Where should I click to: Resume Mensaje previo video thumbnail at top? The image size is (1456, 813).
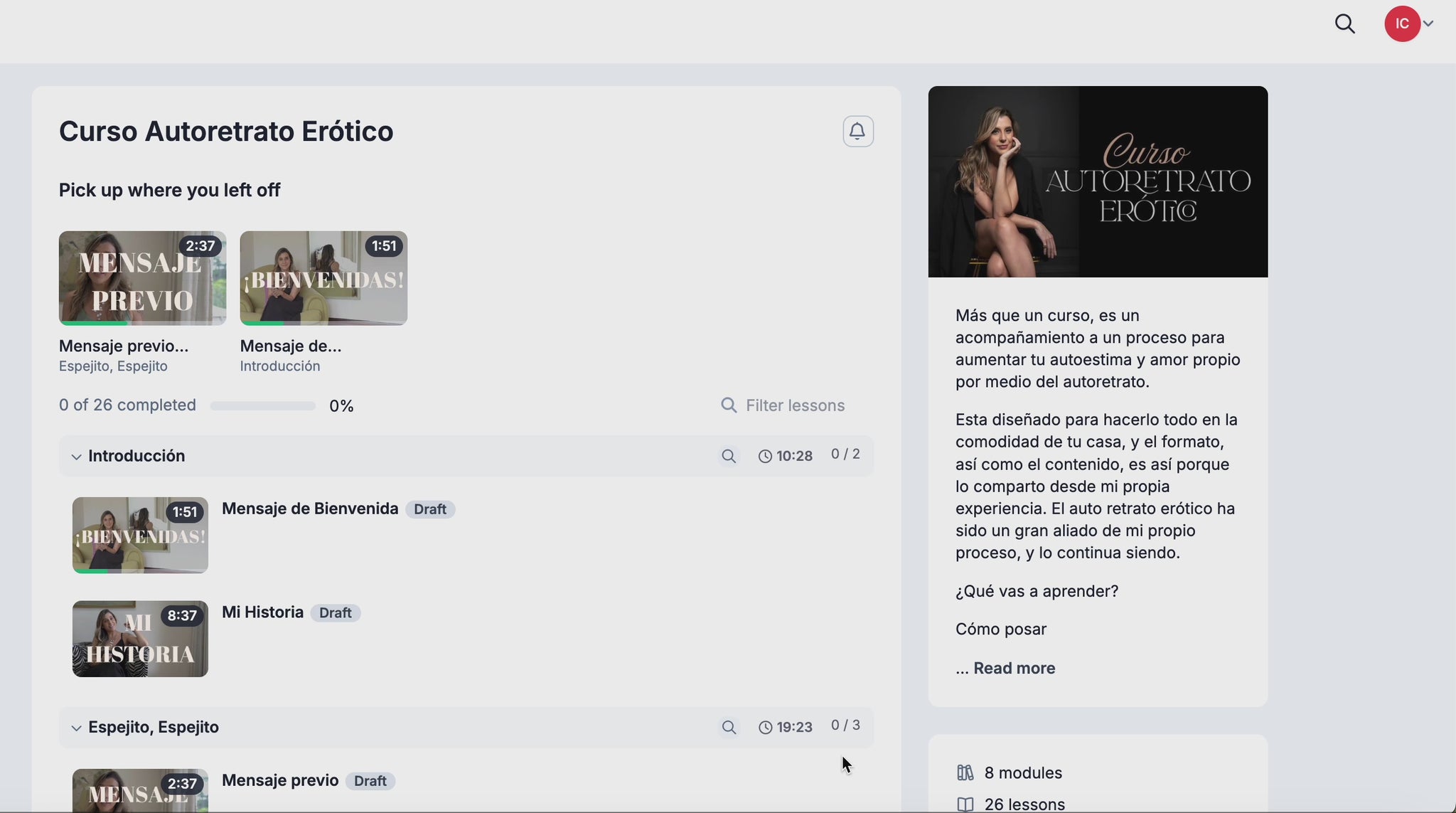[142, 278]
